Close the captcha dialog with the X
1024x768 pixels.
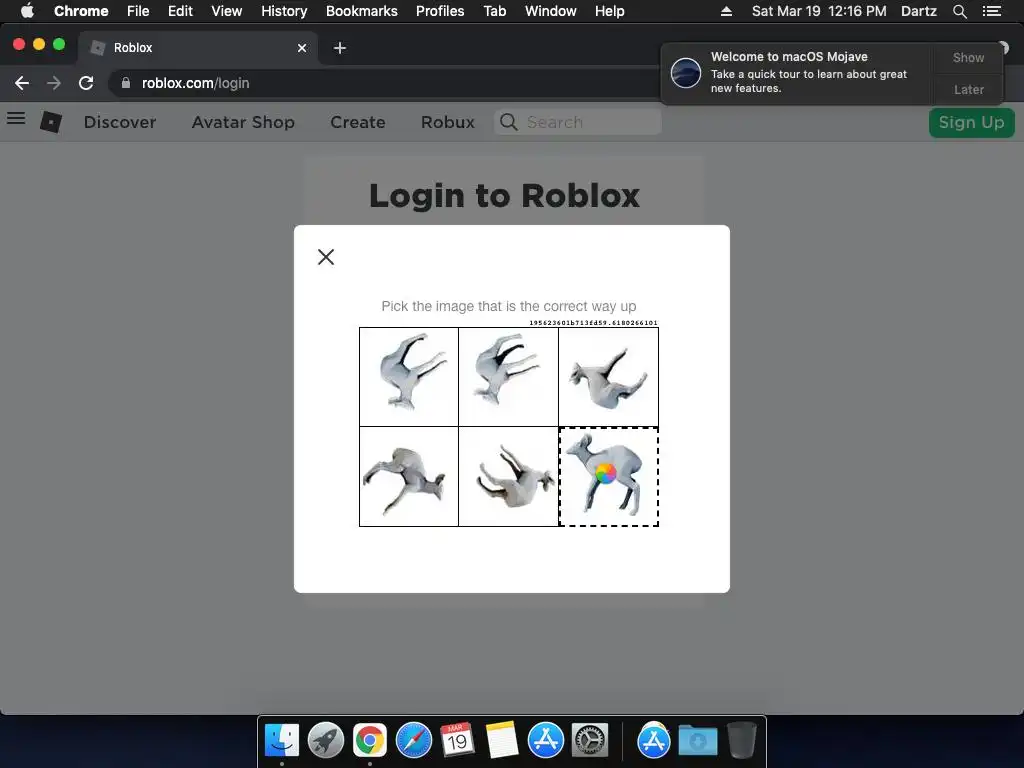pyautogui.click(x=326, y=257)
